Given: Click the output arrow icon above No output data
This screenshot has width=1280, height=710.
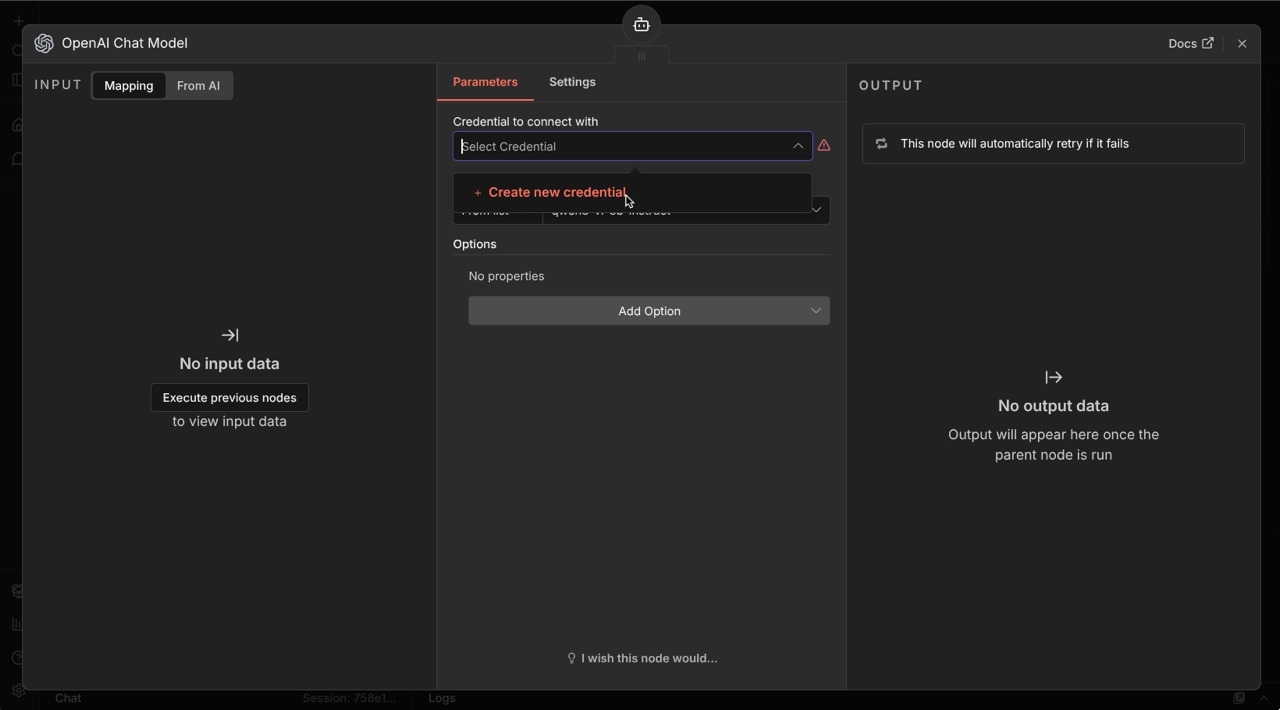Looking at the screenshot, I should (1053, 377).
